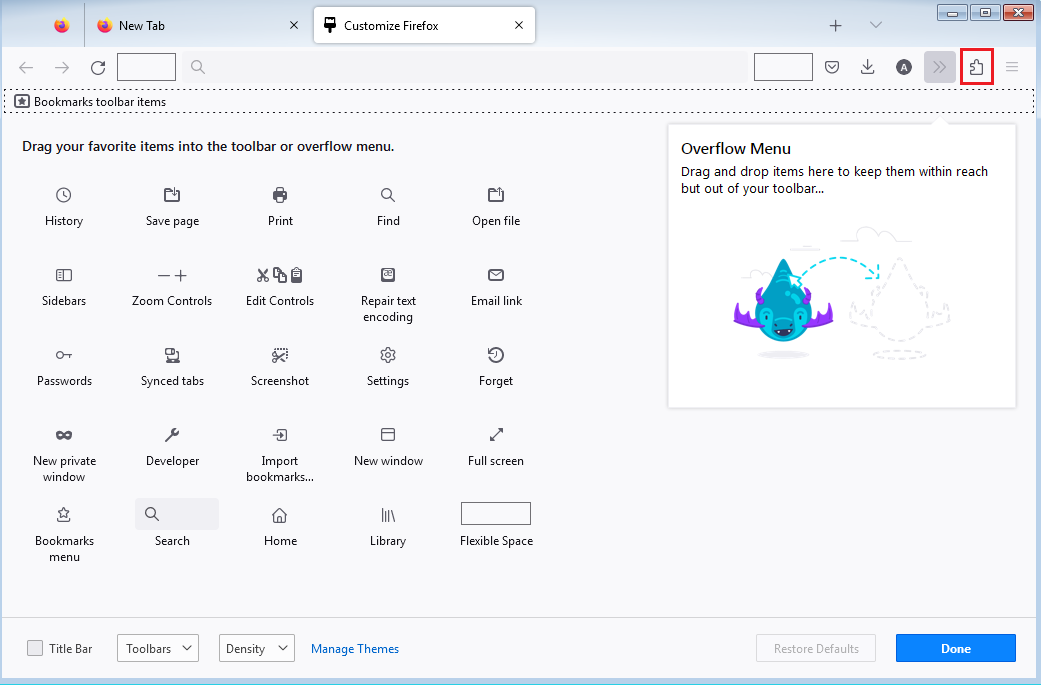Select the Print icon
Screen dimensions: 1041x685
pos(280,195)
